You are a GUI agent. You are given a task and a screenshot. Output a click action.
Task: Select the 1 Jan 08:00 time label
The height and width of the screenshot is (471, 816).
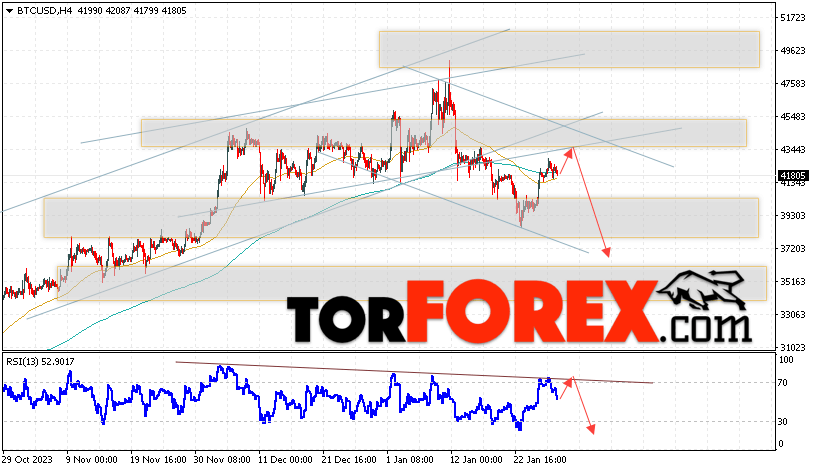tap(410, 460)
